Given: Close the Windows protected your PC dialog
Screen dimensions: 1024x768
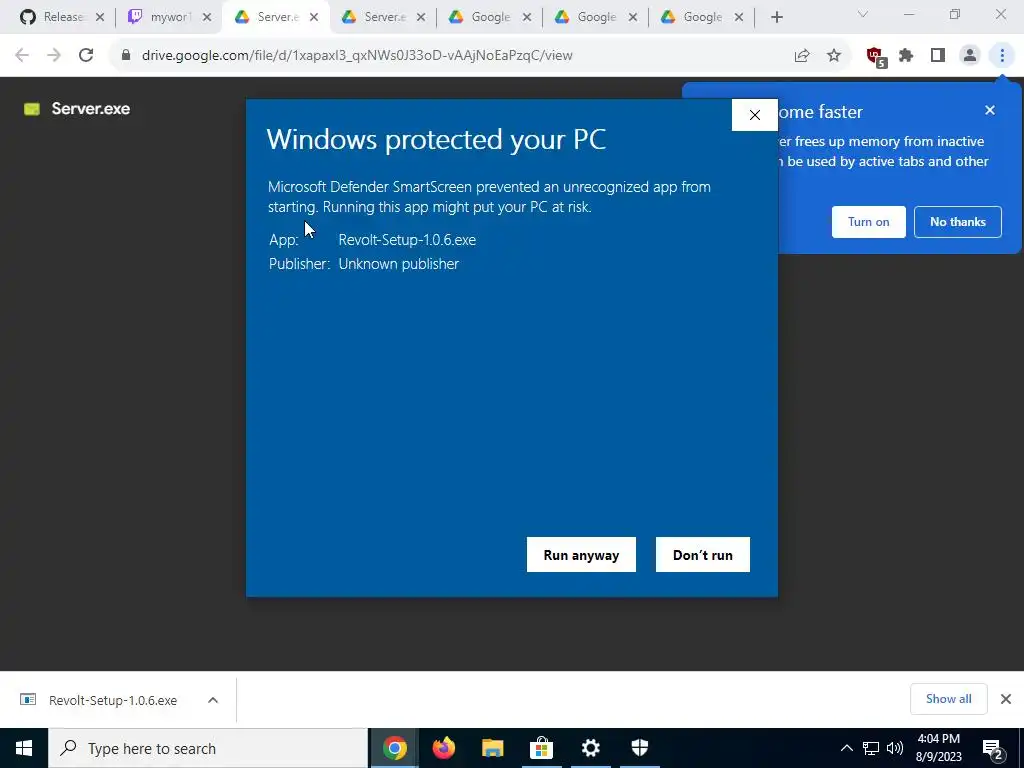Looking at the screenshot, I should (754, 115).
